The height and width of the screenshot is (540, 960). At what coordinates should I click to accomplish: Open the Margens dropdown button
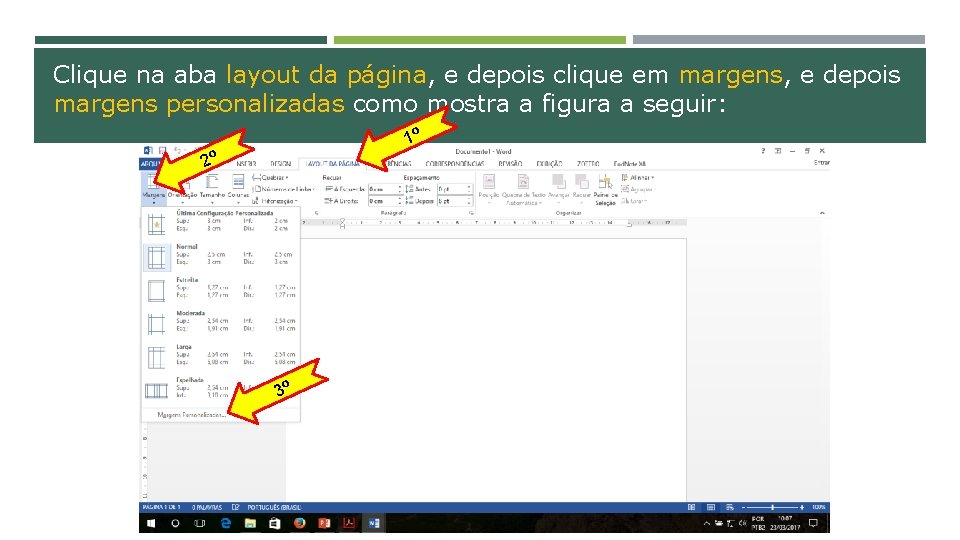coord(154,188)
